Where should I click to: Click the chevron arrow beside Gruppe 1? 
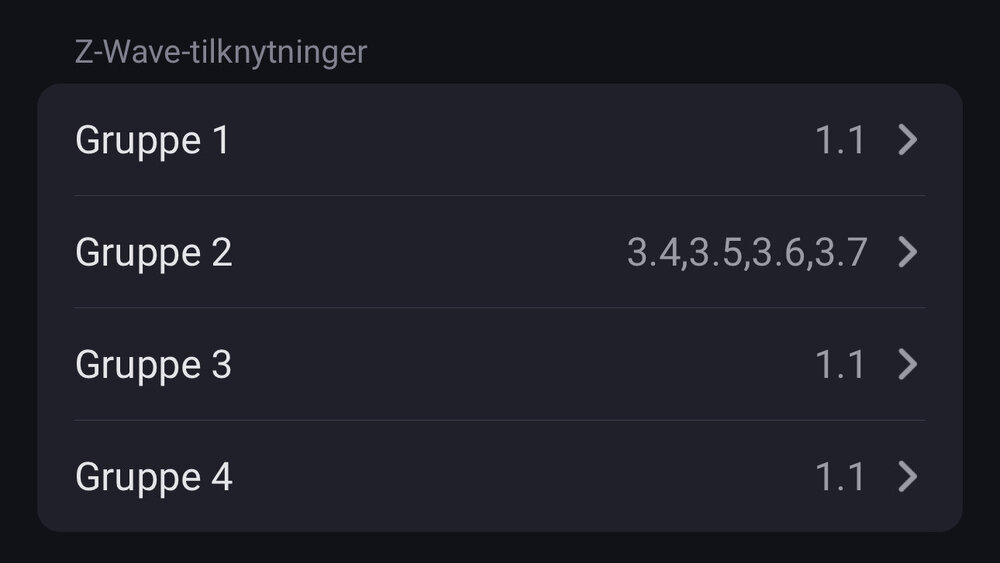907,141
